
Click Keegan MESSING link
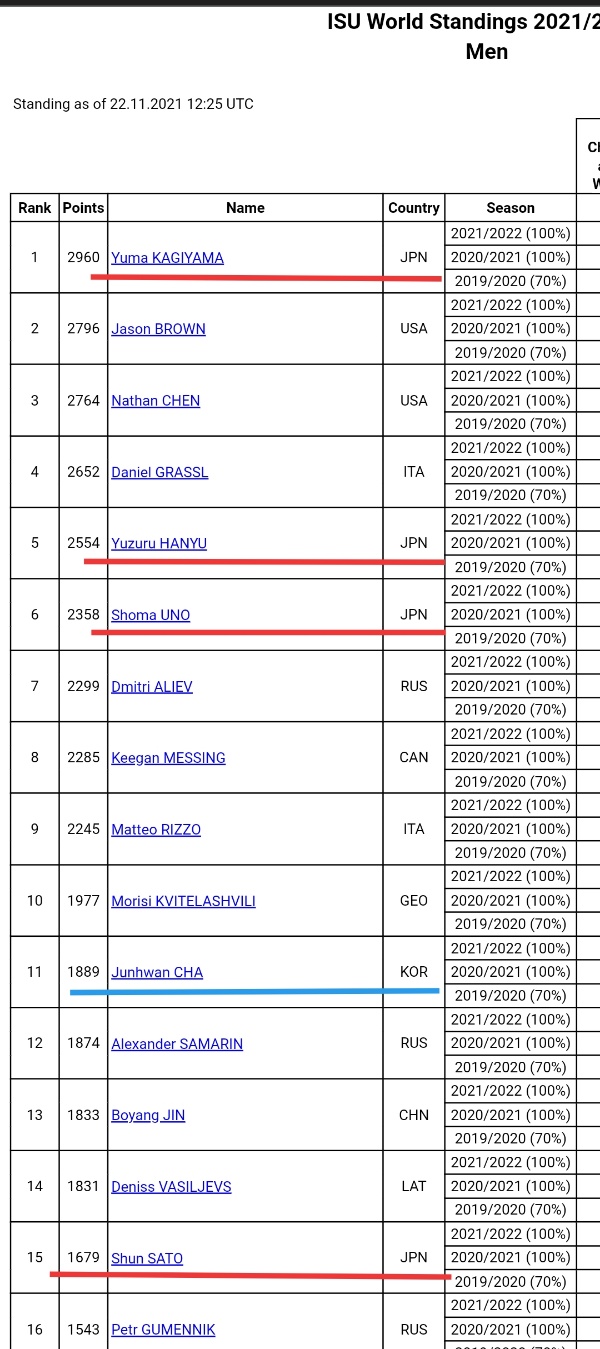point(168,758)
